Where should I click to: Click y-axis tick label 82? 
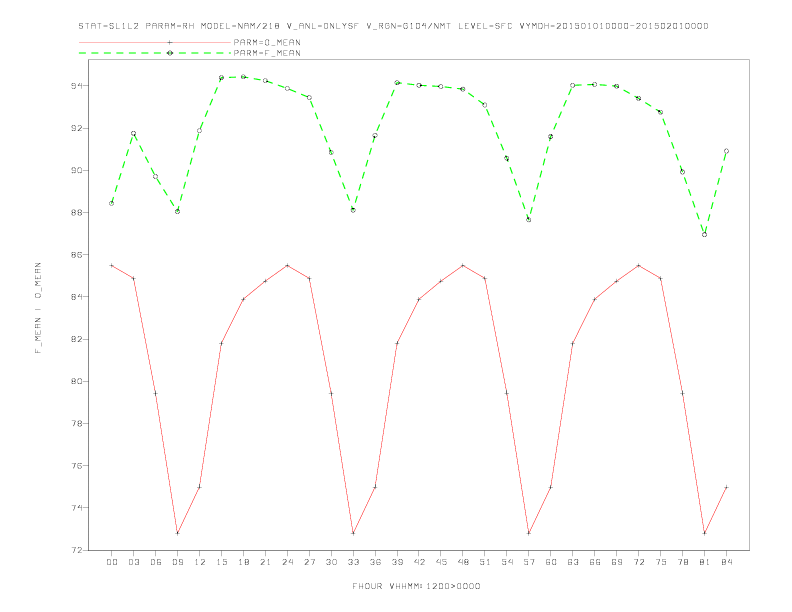[77, 339]
